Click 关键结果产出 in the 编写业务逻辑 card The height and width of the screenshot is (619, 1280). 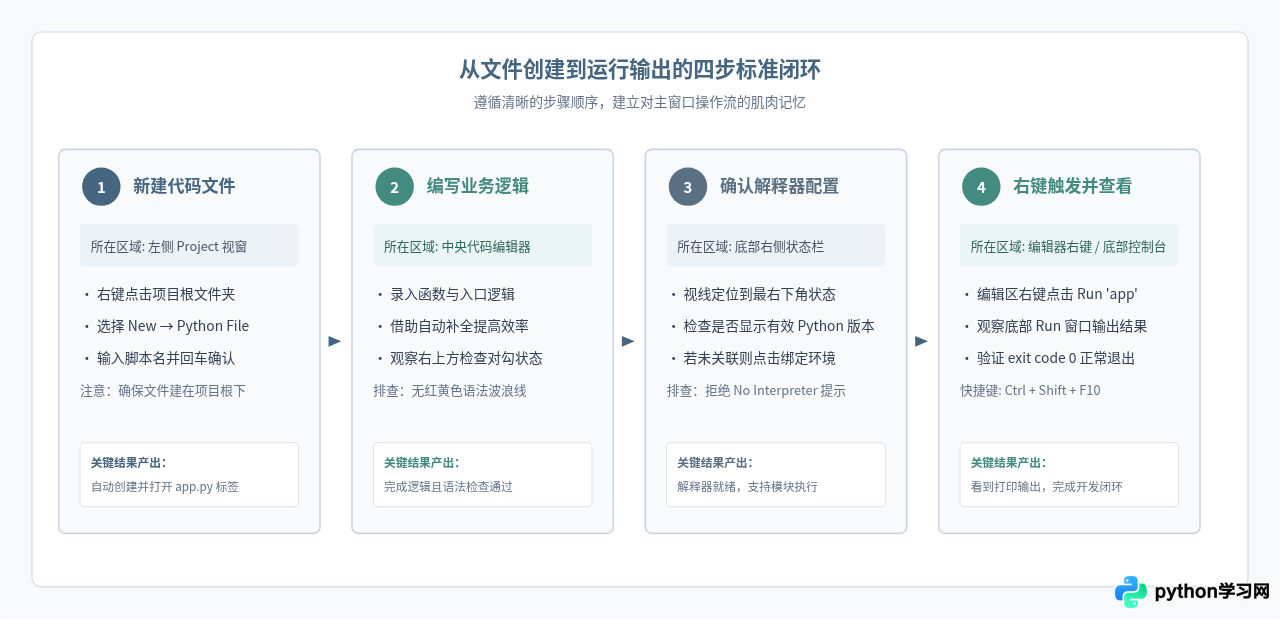(421, 463)
